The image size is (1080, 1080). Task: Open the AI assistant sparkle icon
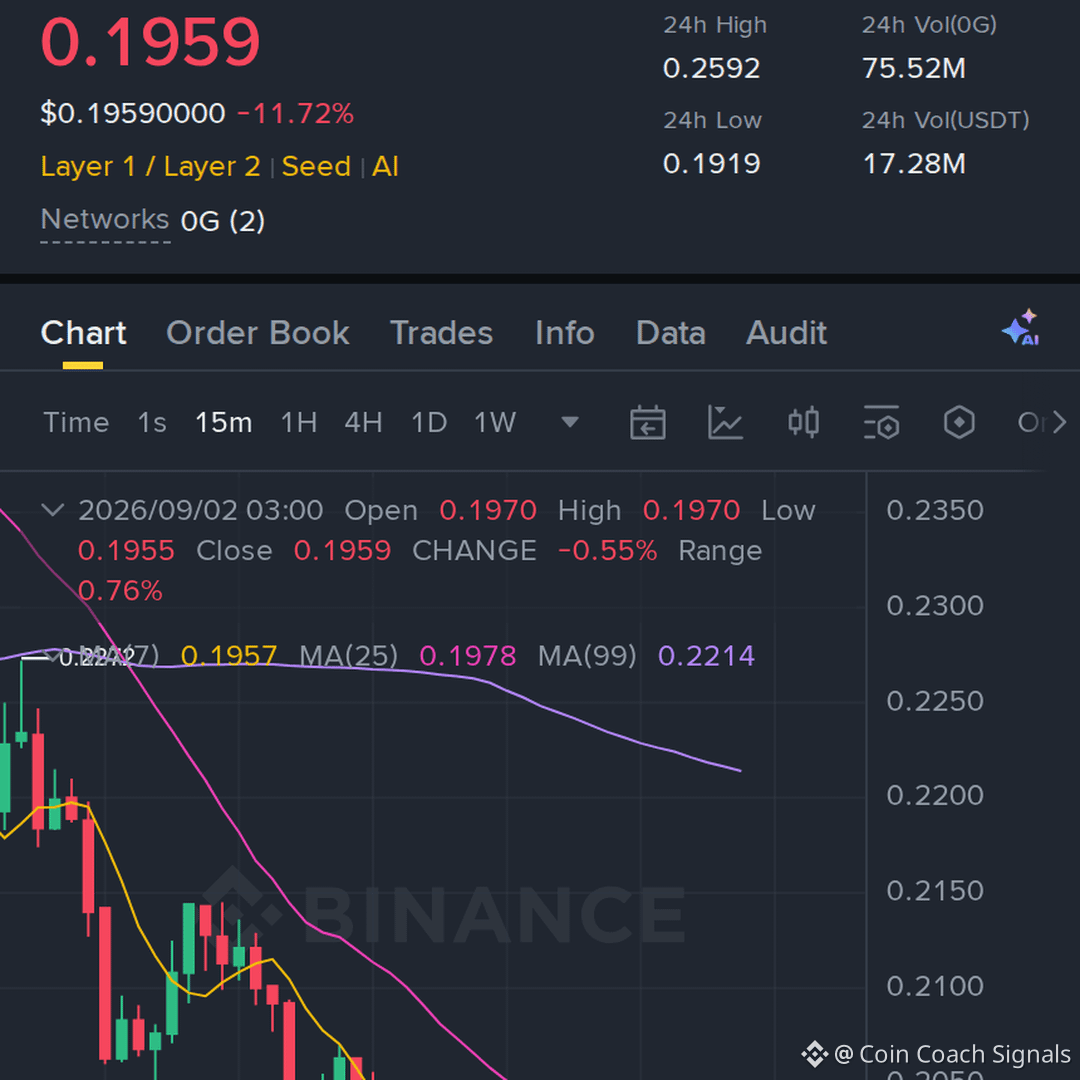click(1021, 327)
